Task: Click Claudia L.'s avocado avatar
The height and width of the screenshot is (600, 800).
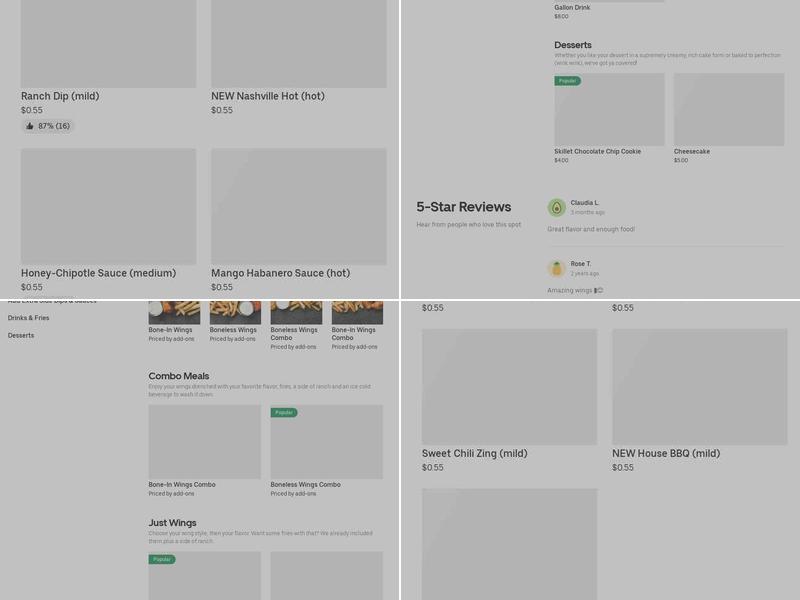Action: (x=557, y=208)
